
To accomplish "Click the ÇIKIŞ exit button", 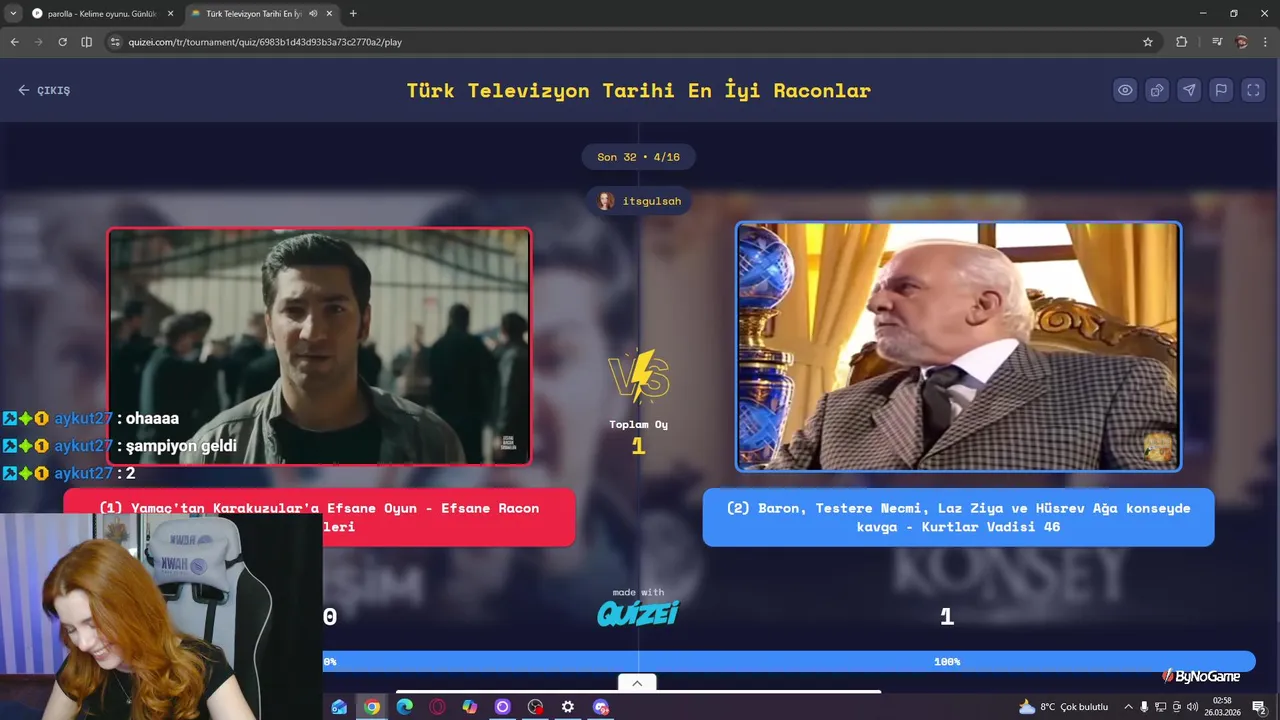I will [x=44, y=90].
